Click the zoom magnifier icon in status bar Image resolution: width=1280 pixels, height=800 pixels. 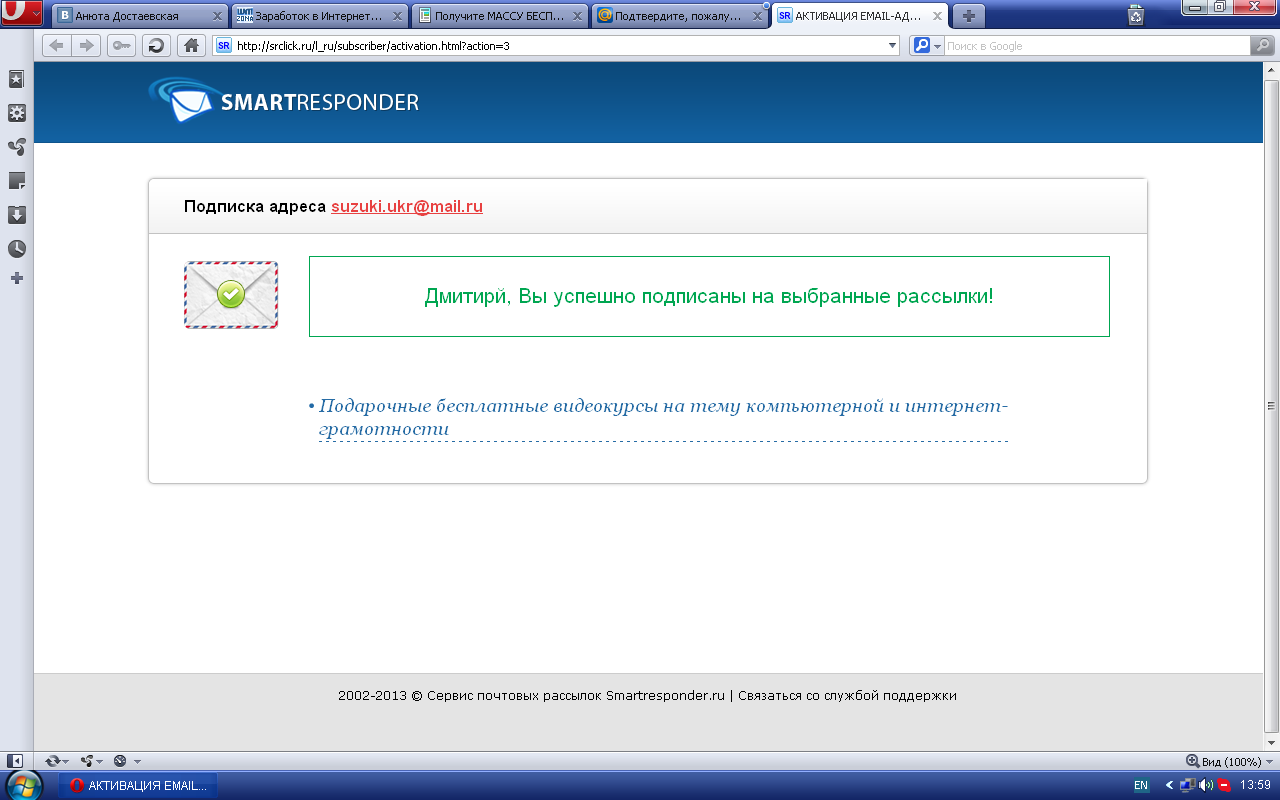tap(1192, 761)
